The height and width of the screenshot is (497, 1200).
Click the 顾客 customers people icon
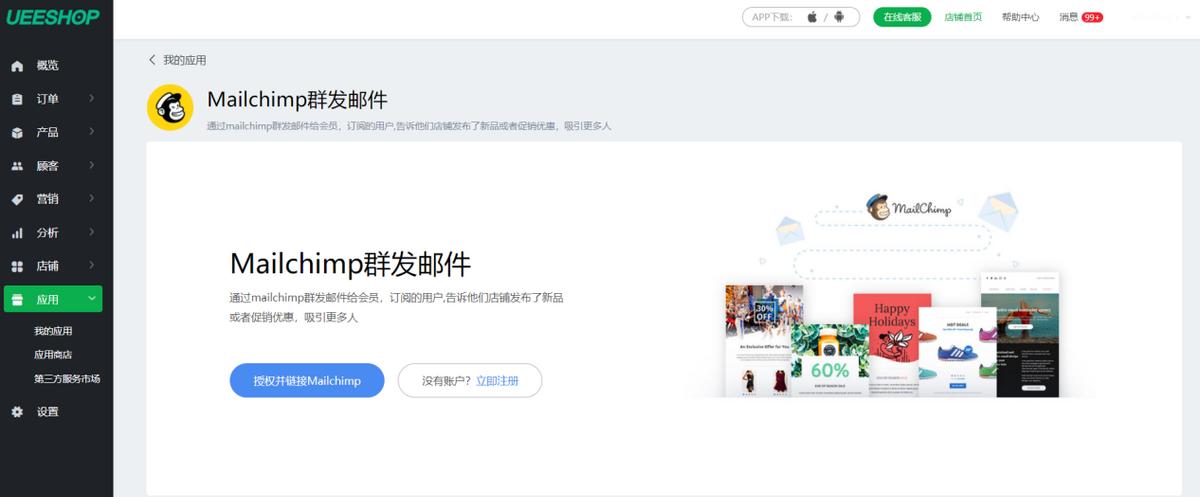click(17, 166)
